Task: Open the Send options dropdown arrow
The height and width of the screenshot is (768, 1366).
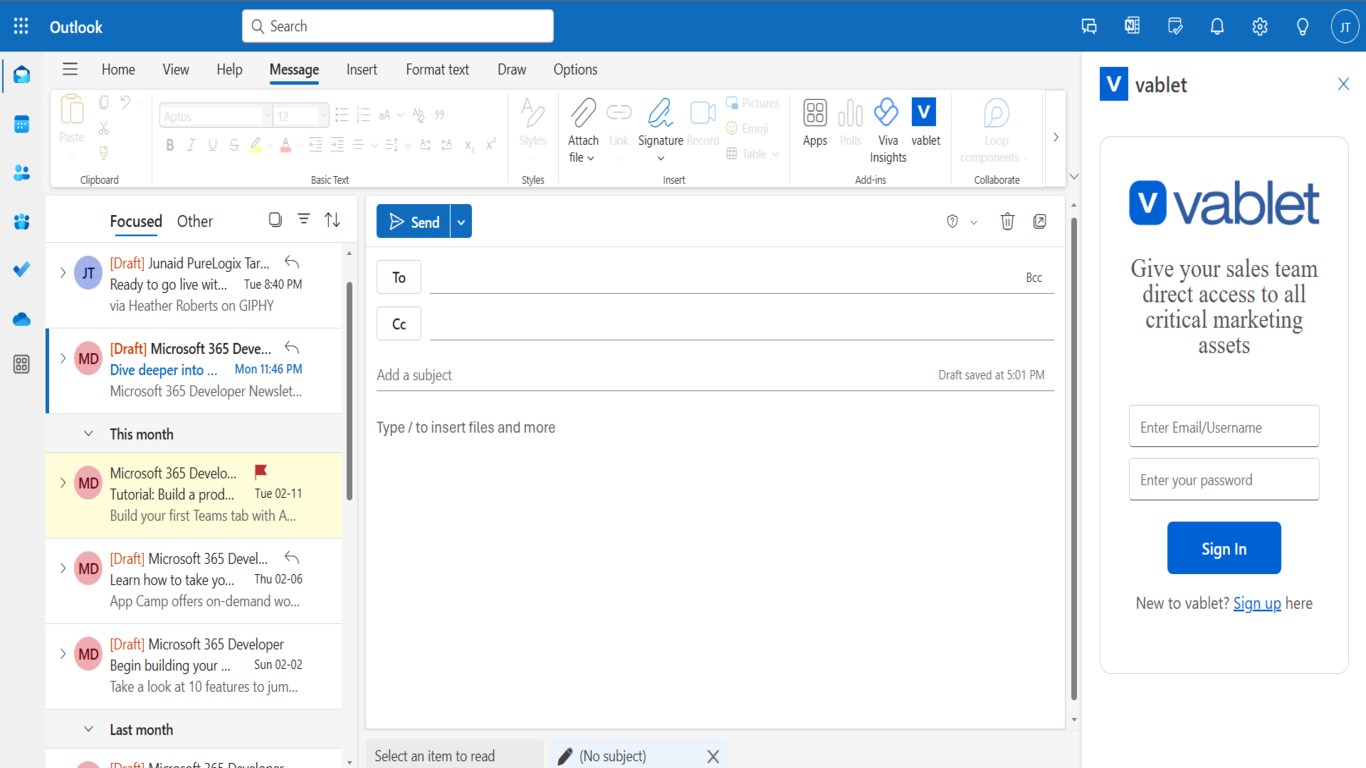Action: 461,222
